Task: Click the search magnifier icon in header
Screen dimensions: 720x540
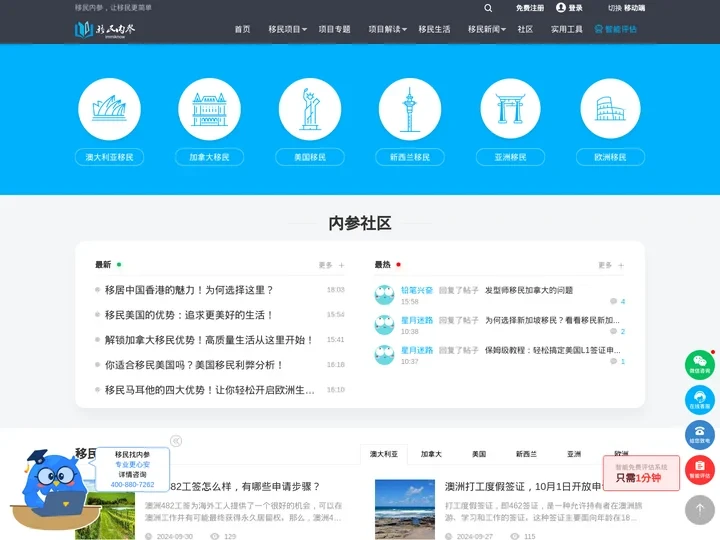Action: (x=488, y=8)
